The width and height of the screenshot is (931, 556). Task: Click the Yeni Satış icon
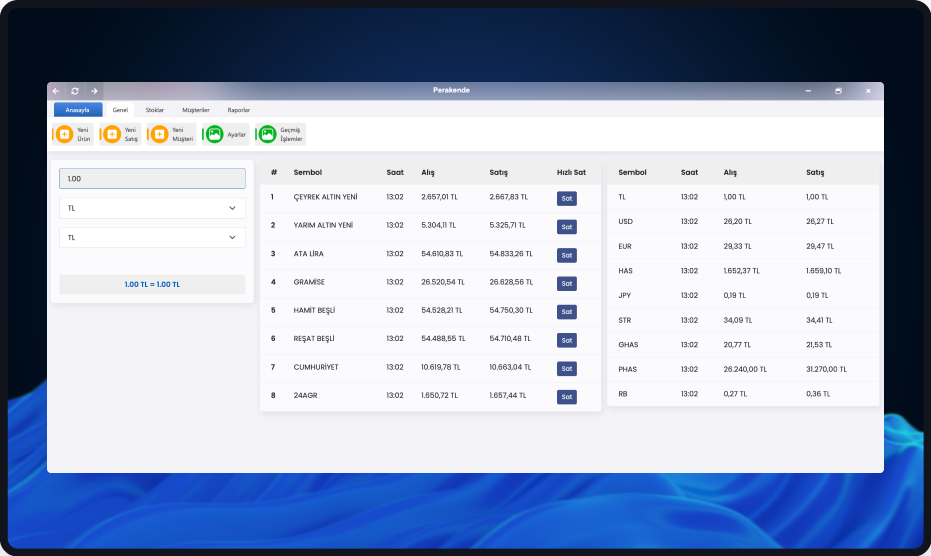tap(111, 134)
